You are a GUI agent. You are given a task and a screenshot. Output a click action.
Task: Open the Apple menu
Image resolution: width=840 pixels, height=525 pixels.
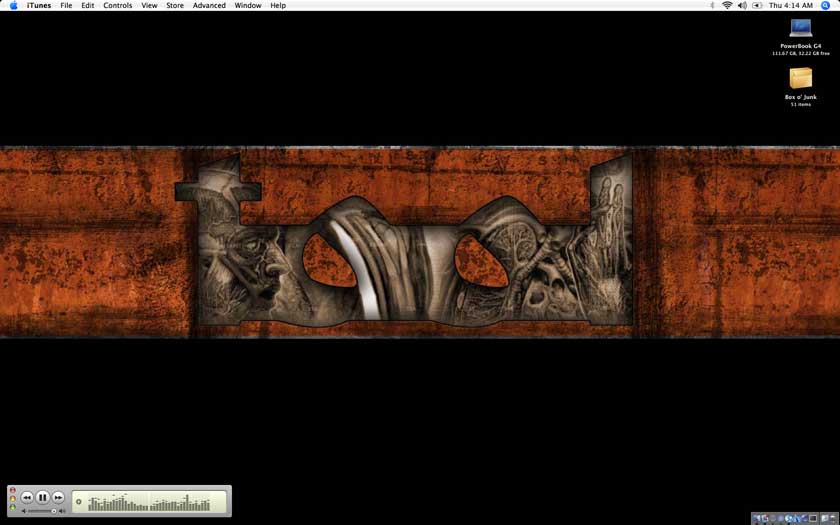click(13, 5)
